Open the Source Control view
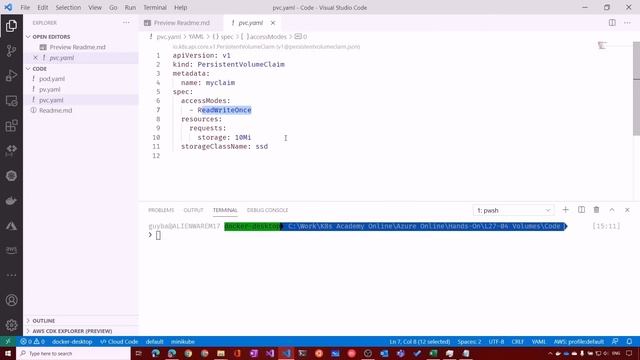The image size is (640, 360). click(11, 51)
